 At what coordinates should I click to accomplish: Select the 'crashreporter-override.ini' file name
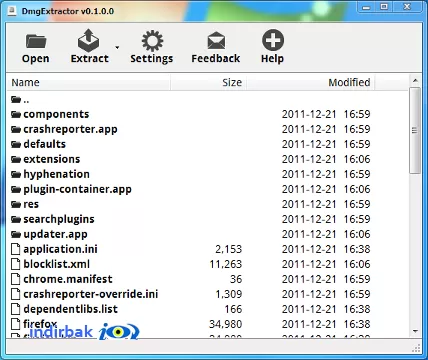pos(91,294)
